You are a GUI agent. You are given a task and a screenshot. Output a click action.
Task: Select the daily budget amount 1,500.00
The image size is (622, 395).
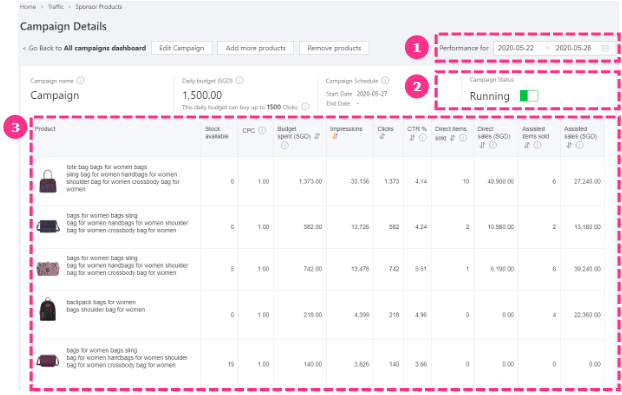click(x=202, y=95)
